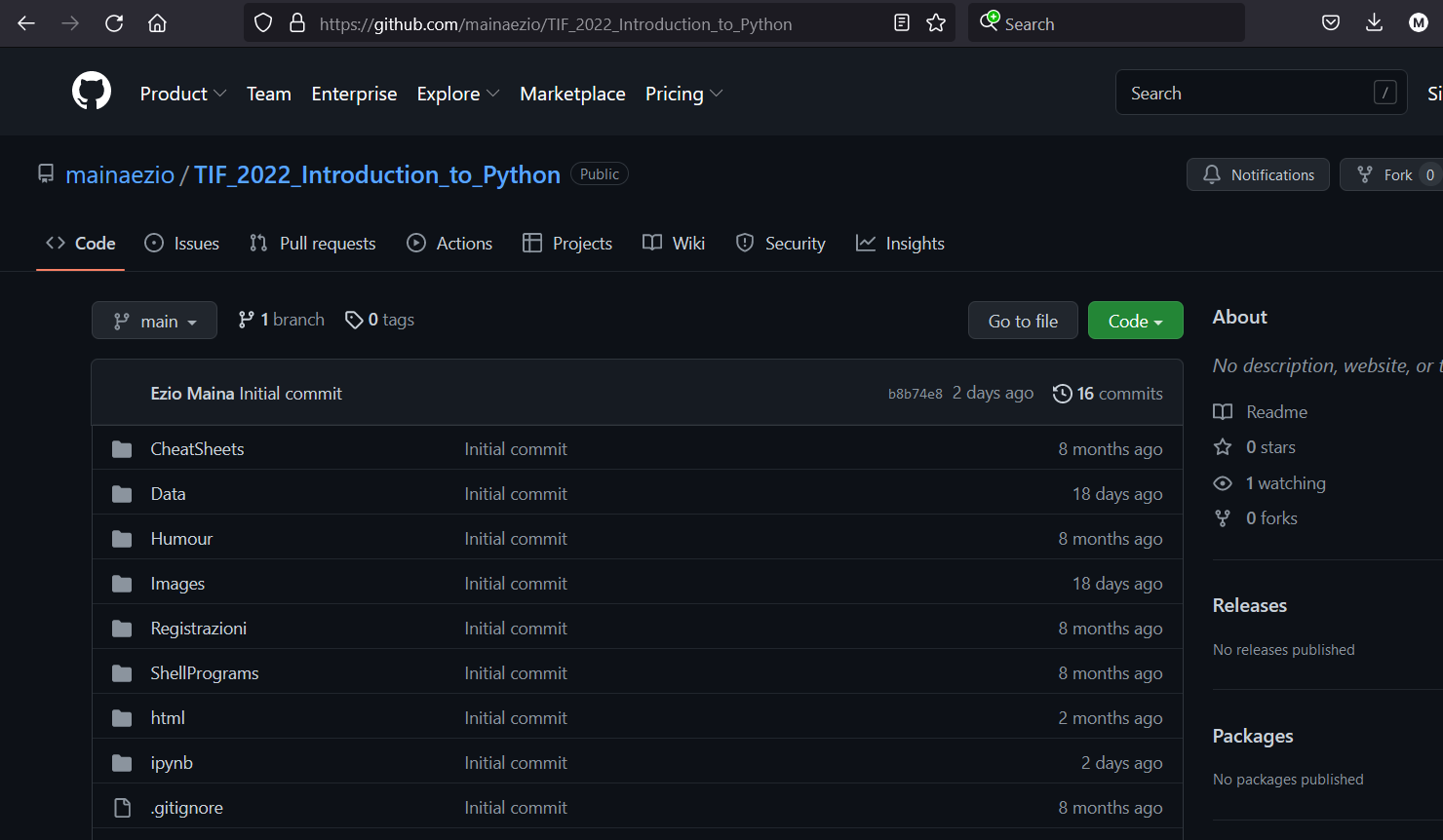View the 16 commits history link
This screenshot has width=1443, height=840.
1108,394
